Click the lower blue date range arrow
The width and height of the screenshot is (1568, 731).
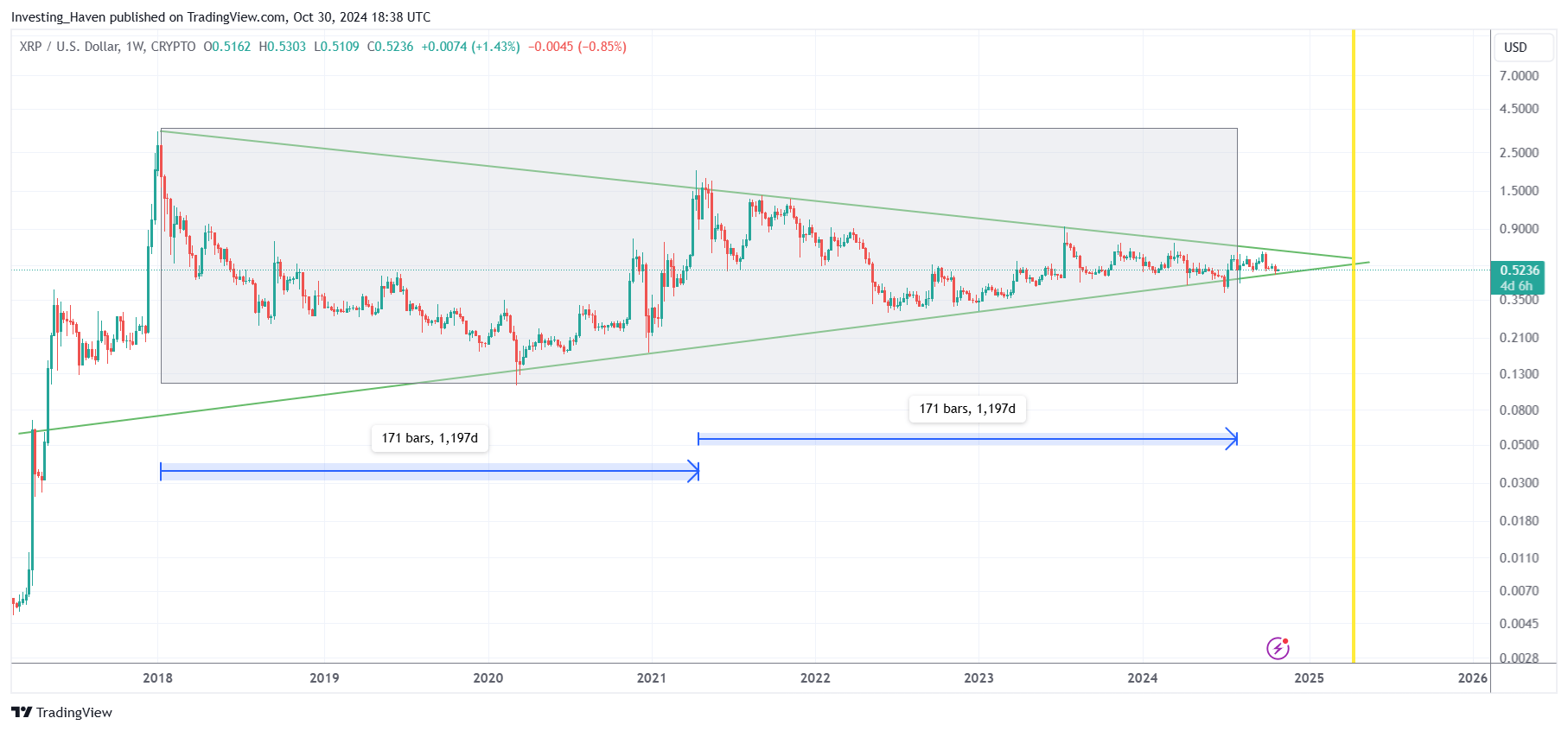point(430,472)
